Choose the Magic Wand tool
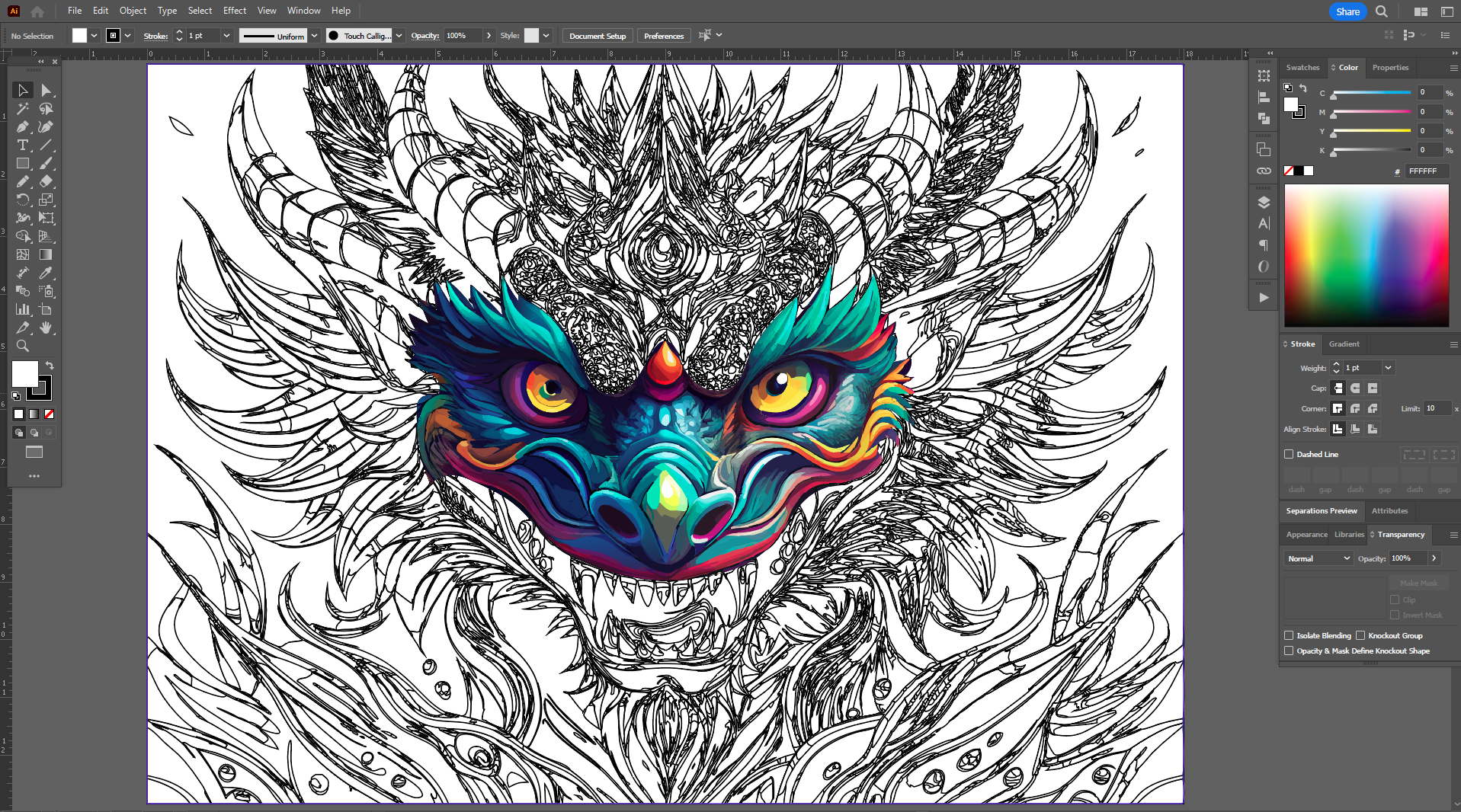 pos(23,108)
